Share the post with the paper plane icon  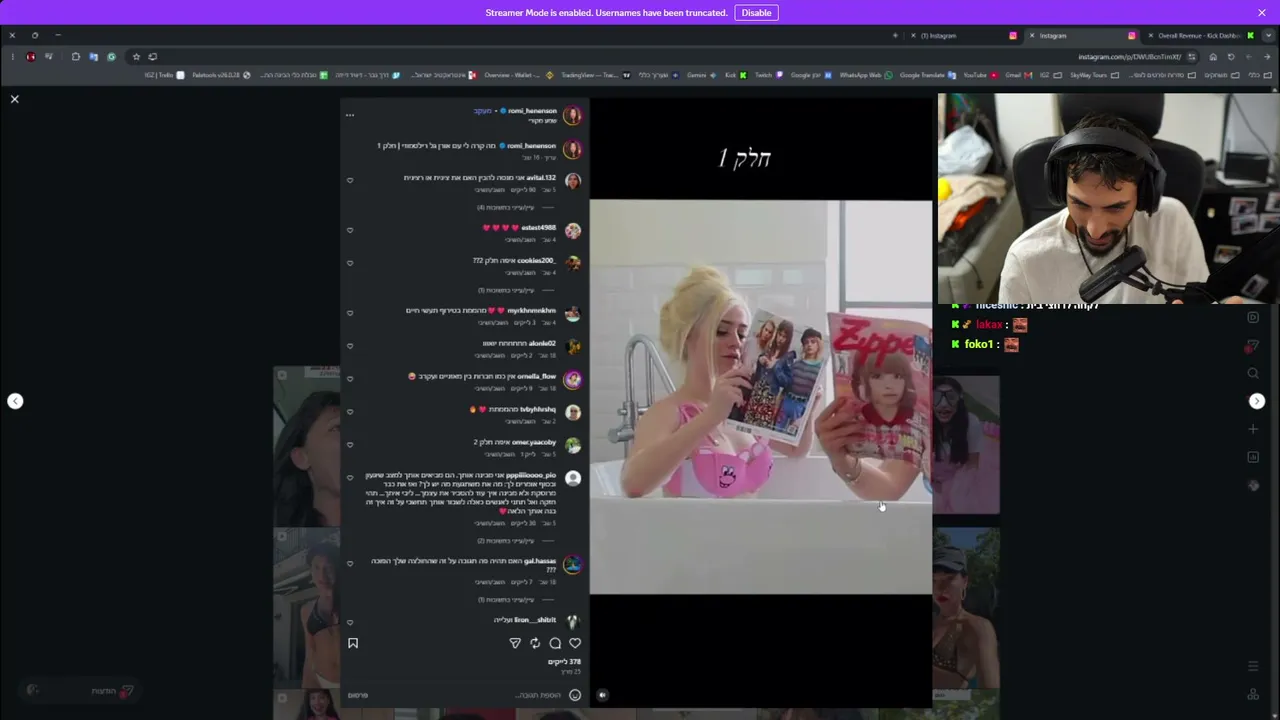point(515,643)
